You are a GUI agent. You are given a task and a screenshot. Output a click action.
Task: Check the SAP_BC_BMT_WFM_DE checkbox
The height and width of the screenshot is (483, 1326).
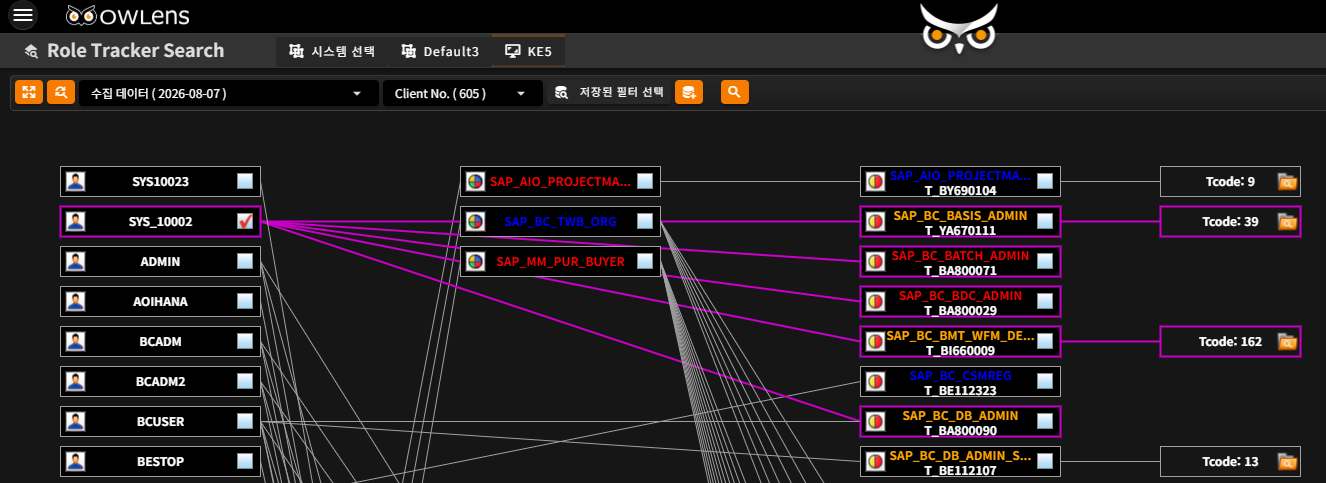coord(1045,341)
